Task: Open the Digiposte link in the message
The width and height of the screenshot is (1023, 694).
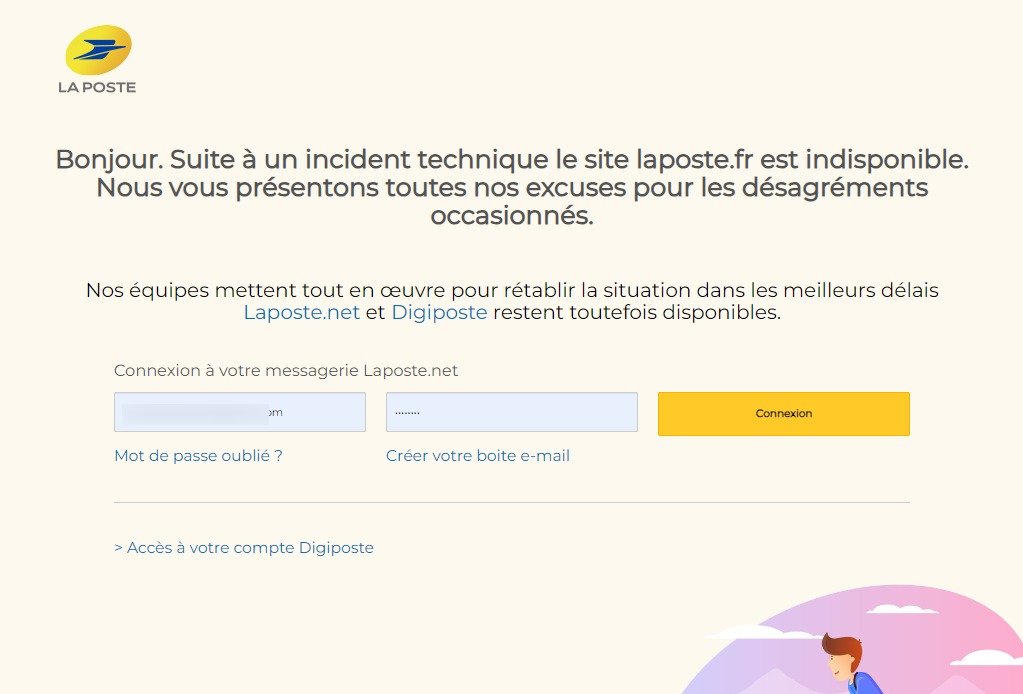Action: pyautogui.click(x=439, y=312)
